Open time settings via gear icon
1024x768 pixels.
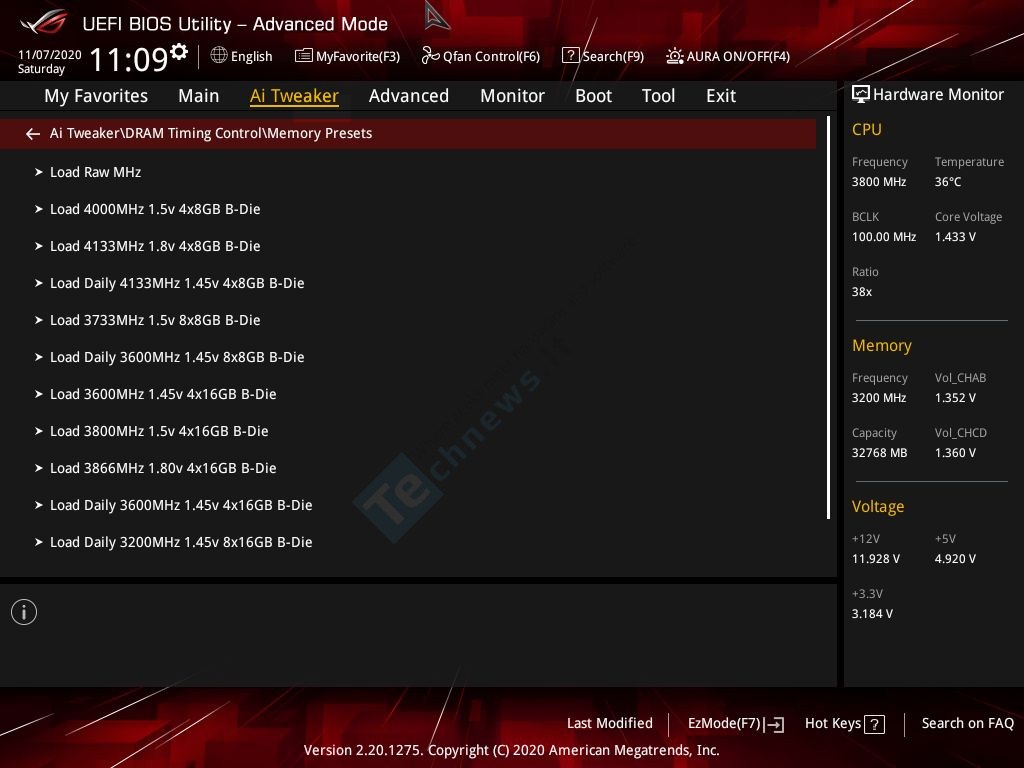tap(178, 51)
